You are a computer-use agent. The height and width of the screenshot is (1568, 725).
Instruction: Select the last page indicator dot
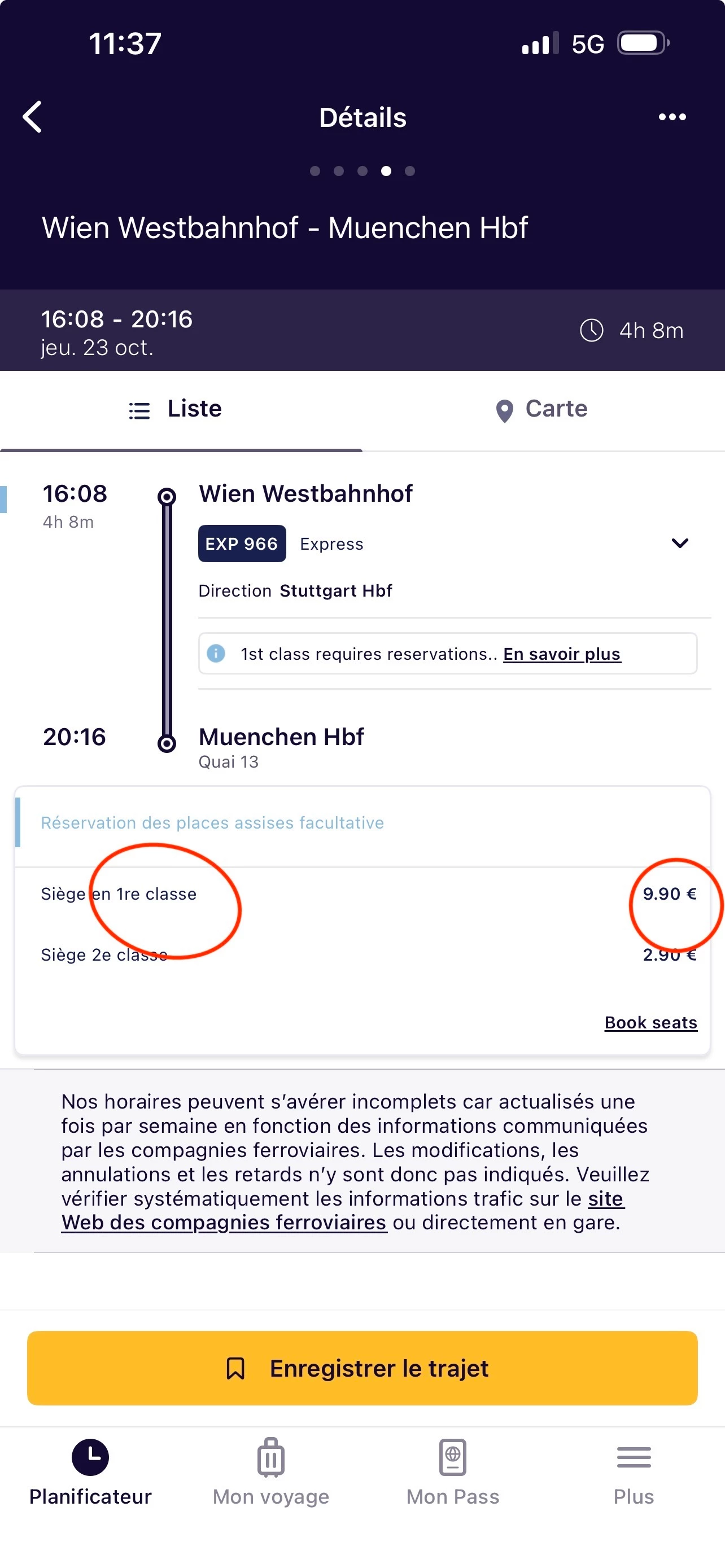coord(410,171)
